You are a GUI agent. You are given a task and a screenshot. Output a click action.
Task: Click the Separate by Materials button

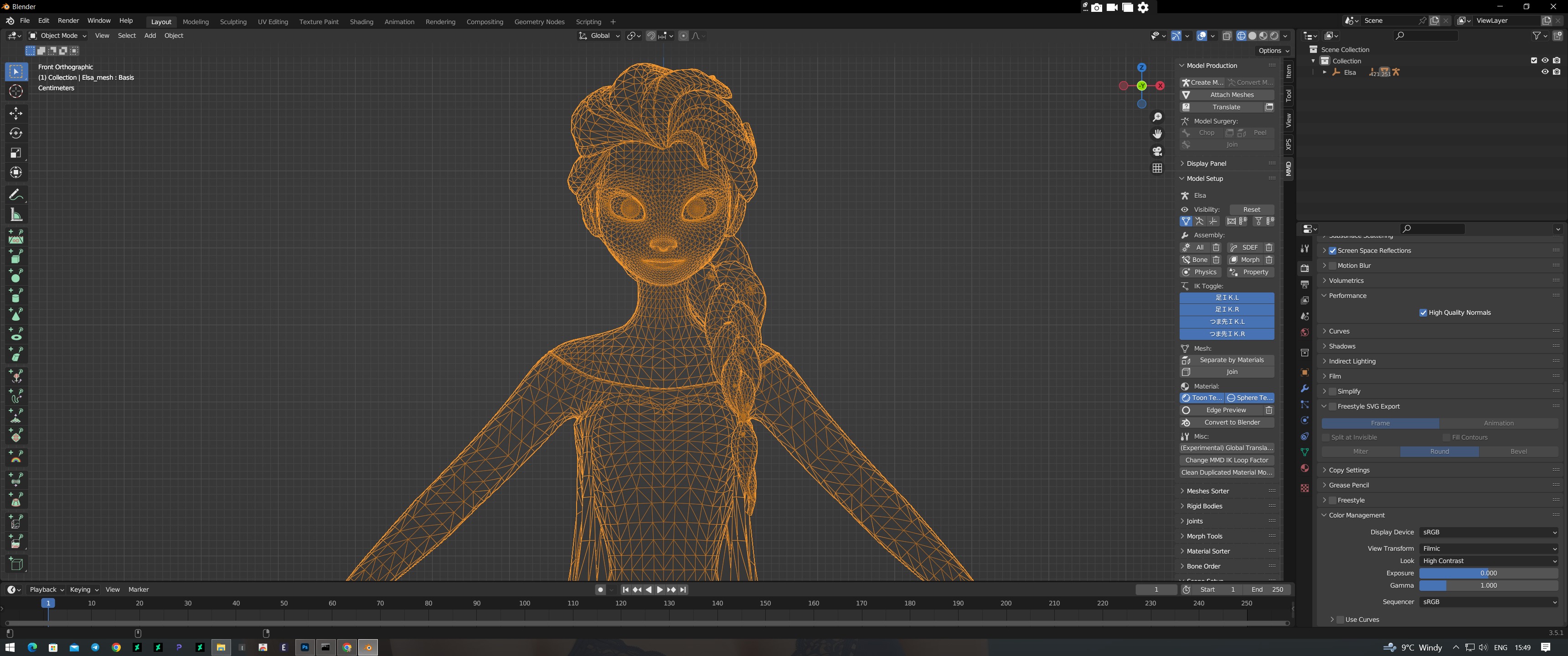[1227, 360]
